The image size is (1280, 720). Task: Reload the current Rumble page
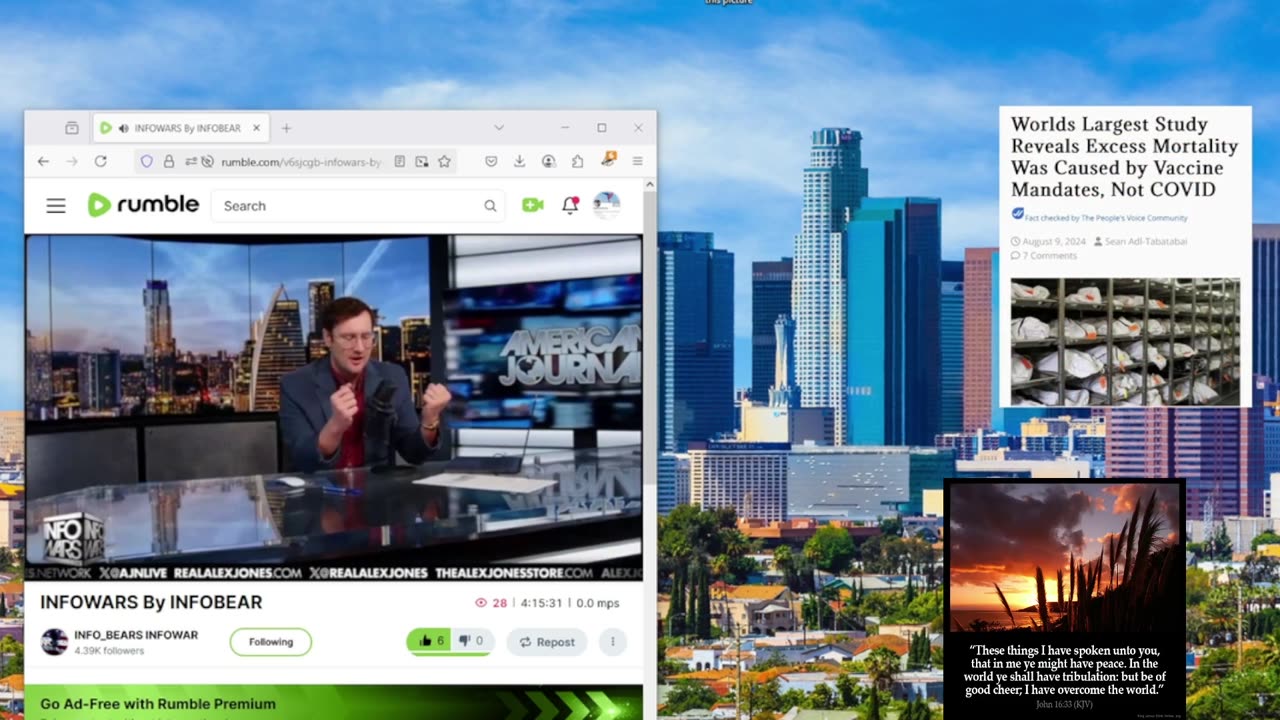100,161
